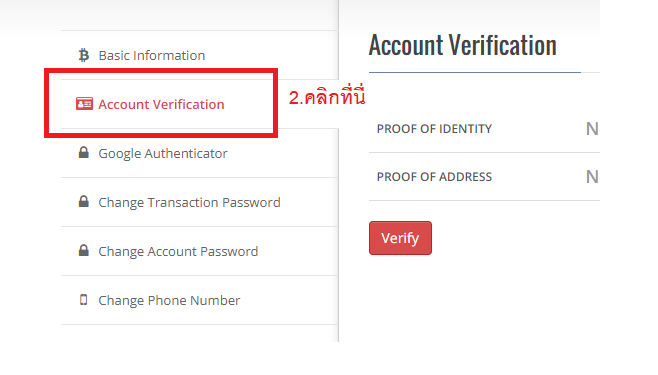
Task: Click the red Thai annotation text
Action: pos(327,96)
